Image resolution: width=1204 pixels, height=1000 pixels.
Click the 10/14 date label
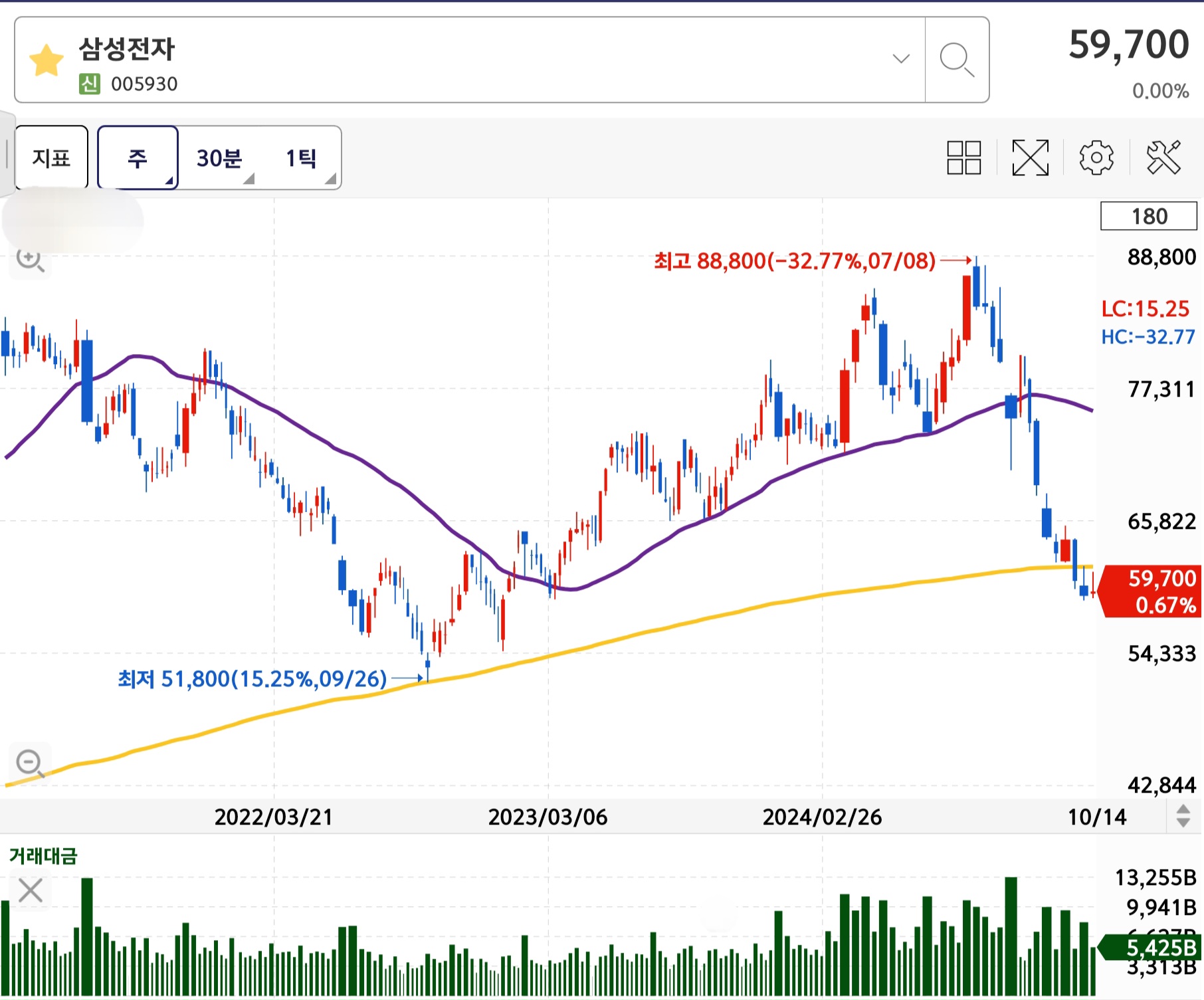pos(1097,817)
